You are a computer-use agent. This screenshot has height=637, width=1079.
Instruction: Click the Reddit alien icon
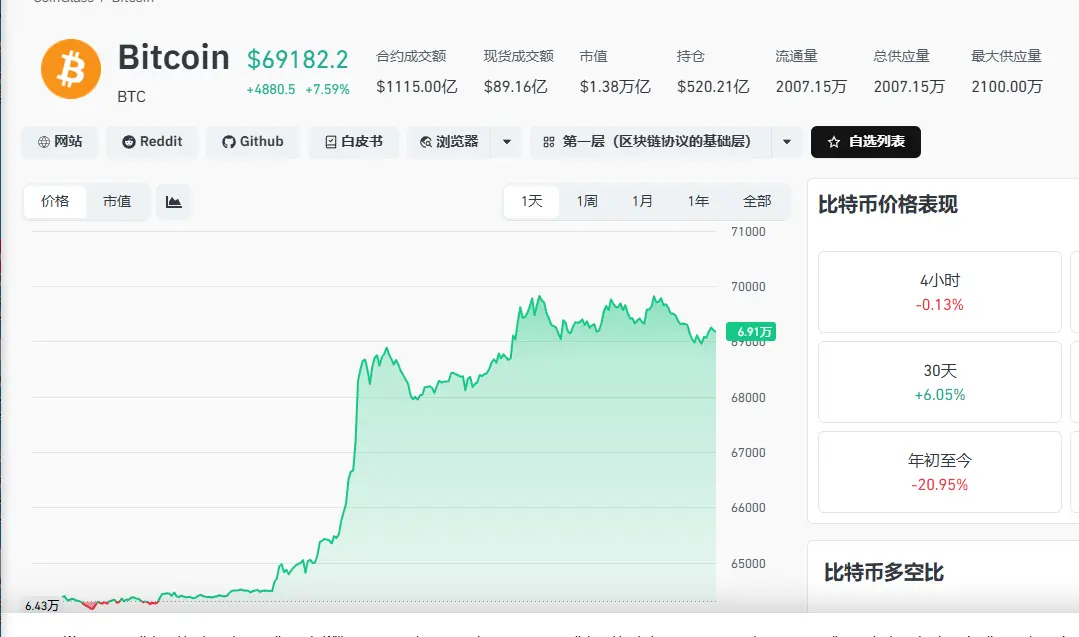(x=129, y=142)
